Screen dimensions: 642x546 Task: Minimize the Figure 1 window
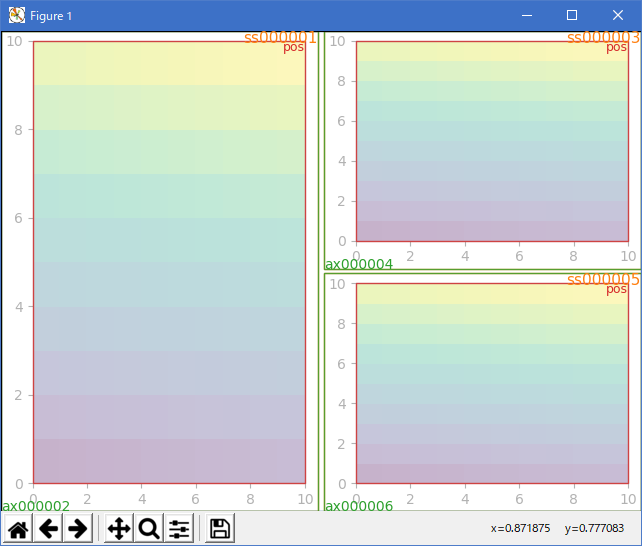point(527,16)
